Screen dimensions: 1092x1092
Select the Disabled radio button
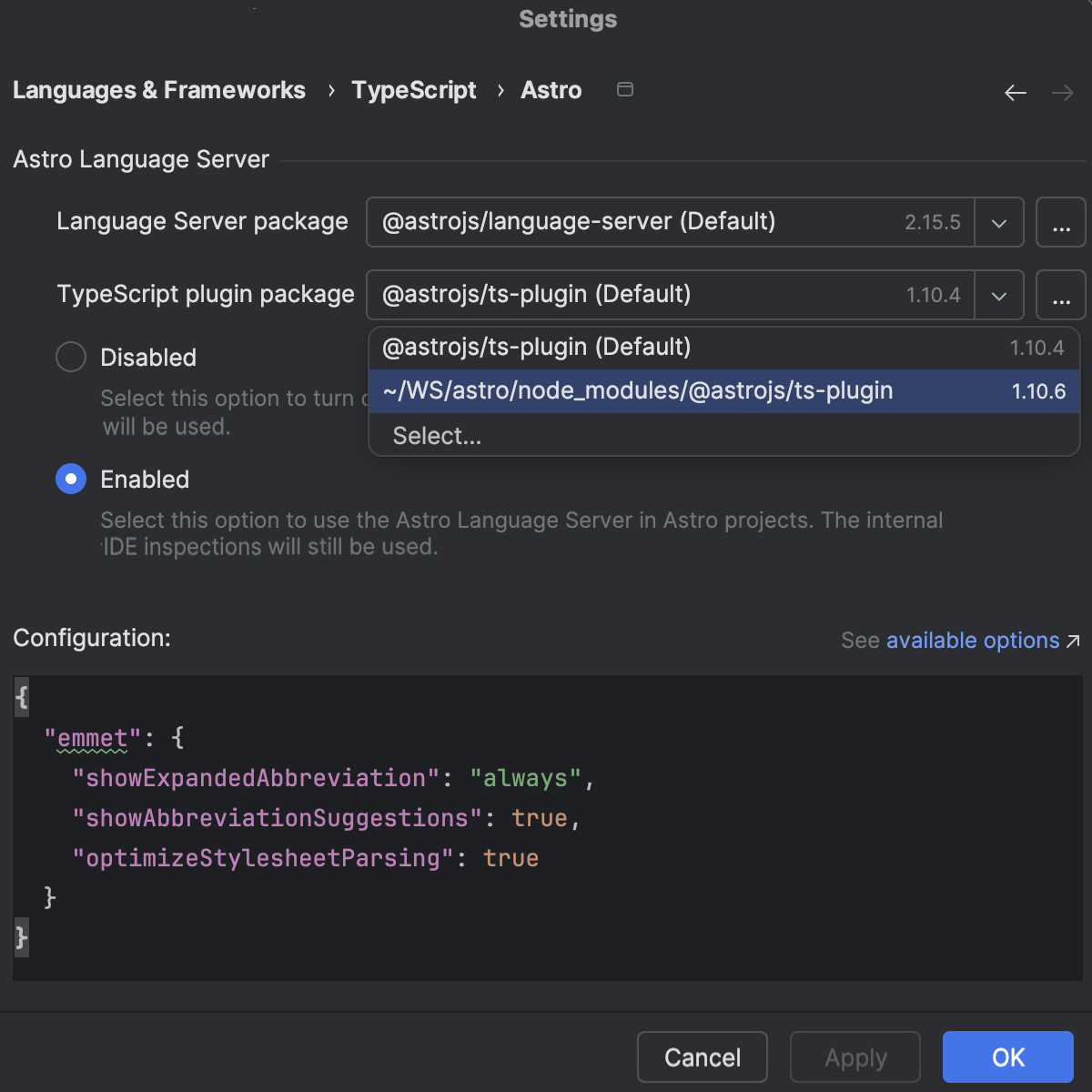coord(71,357)
